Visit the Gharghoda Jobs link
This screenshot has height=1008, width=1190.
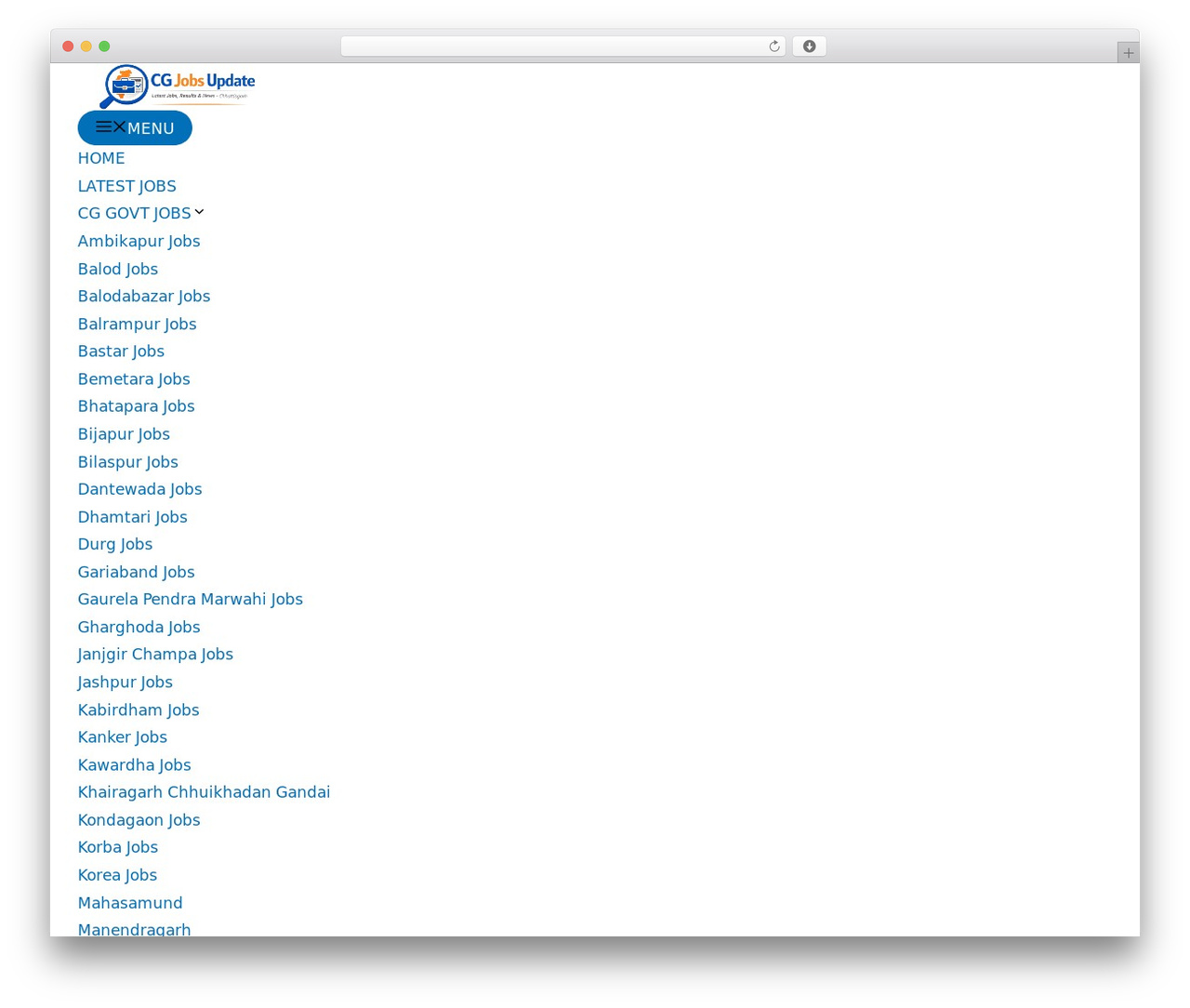click(139, 627)
